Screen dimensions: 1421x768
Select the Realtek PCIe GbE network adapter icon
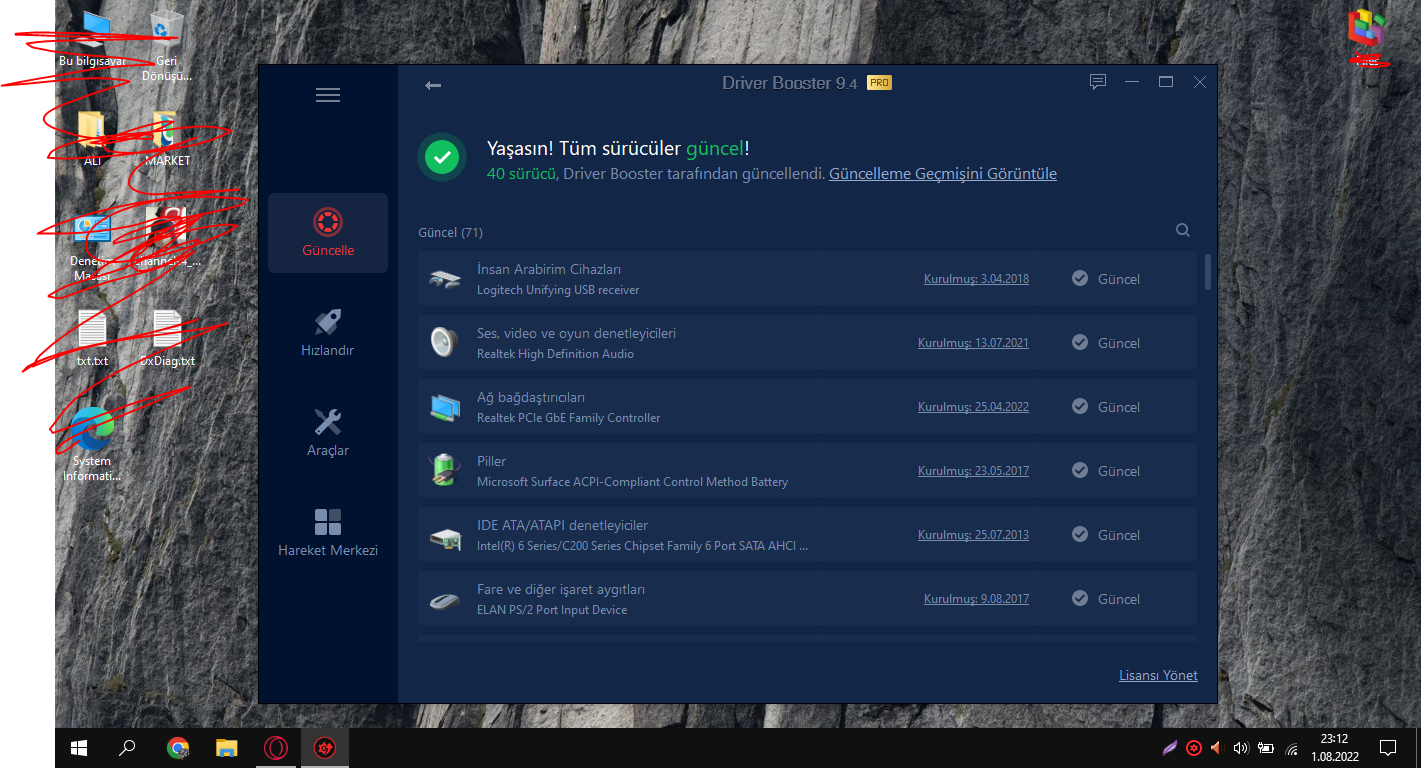pyautogui.click(x=445, y=407)
